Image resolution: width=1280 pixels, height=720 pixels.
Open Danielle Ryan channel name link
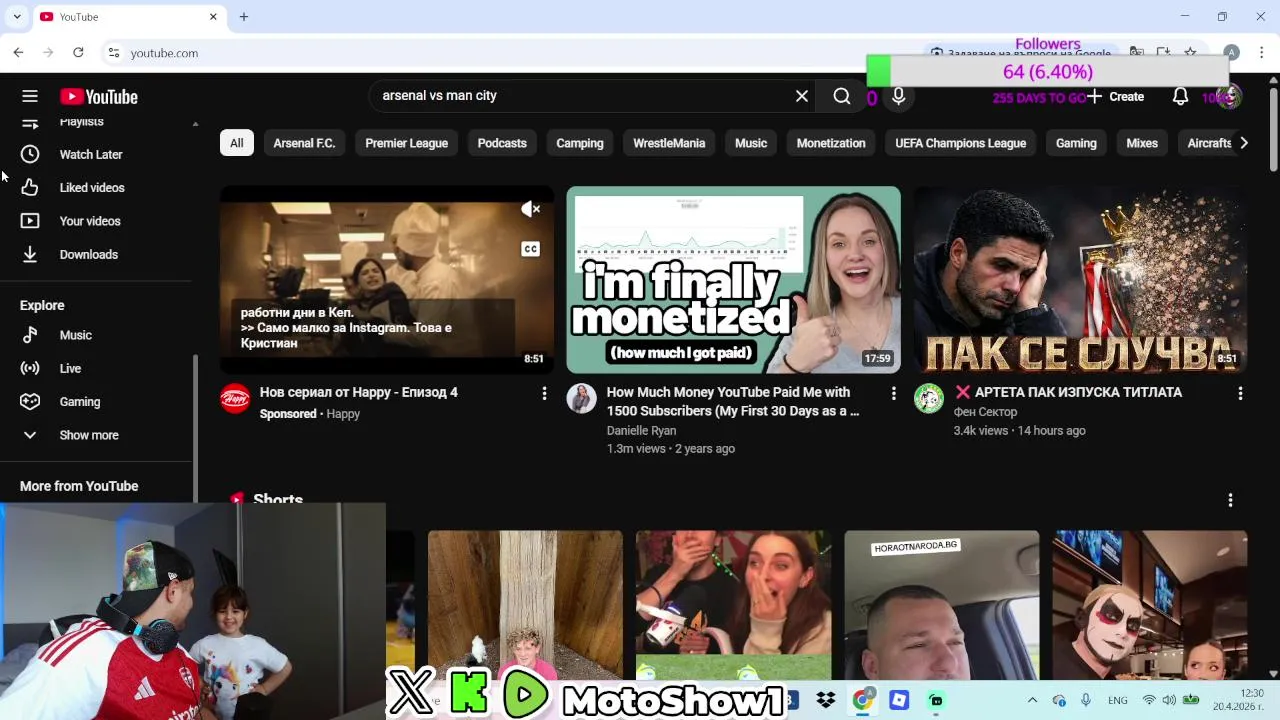click(x=641, y=431)
